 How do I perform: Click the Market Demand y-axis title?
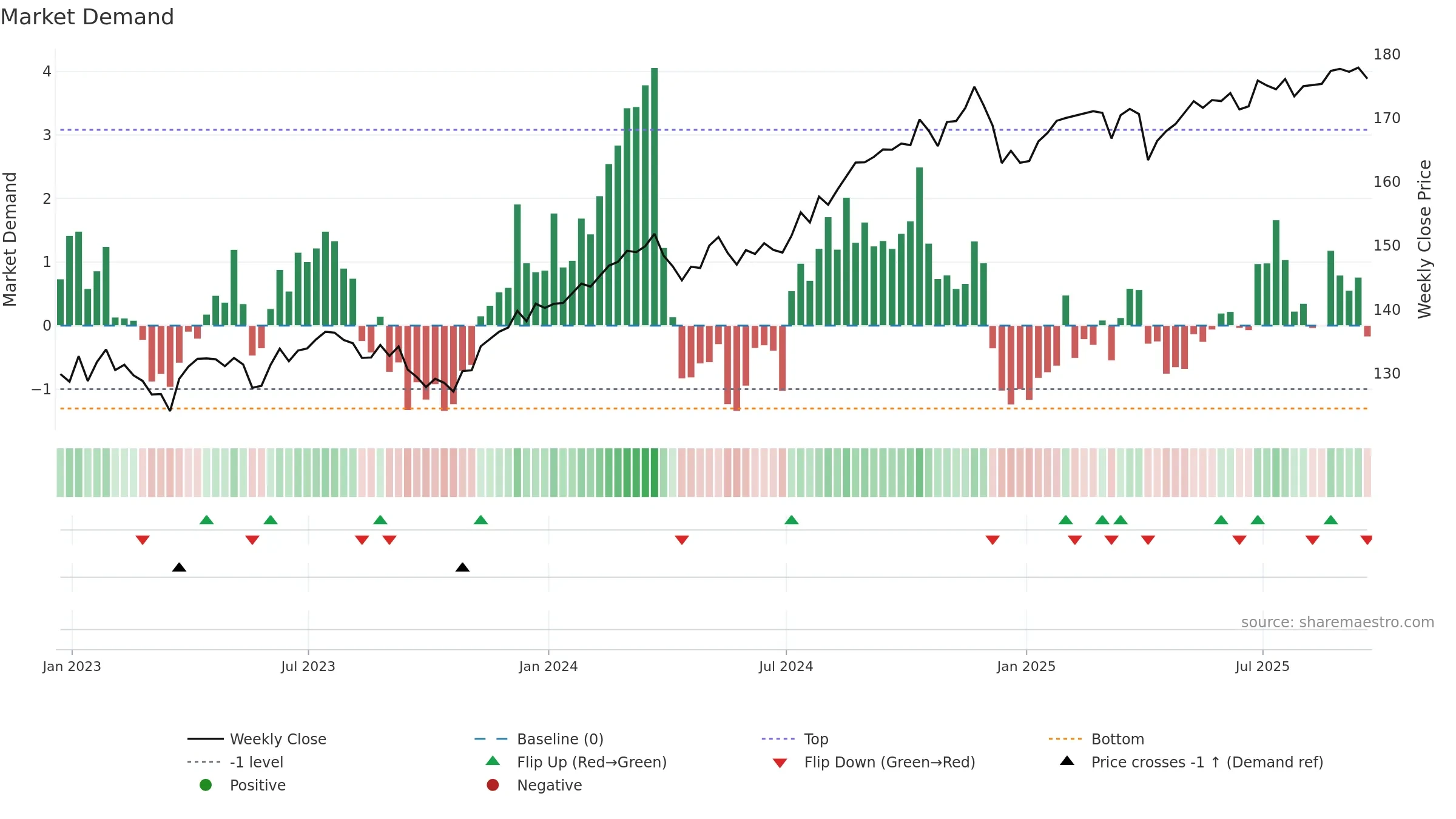point(10,239)
